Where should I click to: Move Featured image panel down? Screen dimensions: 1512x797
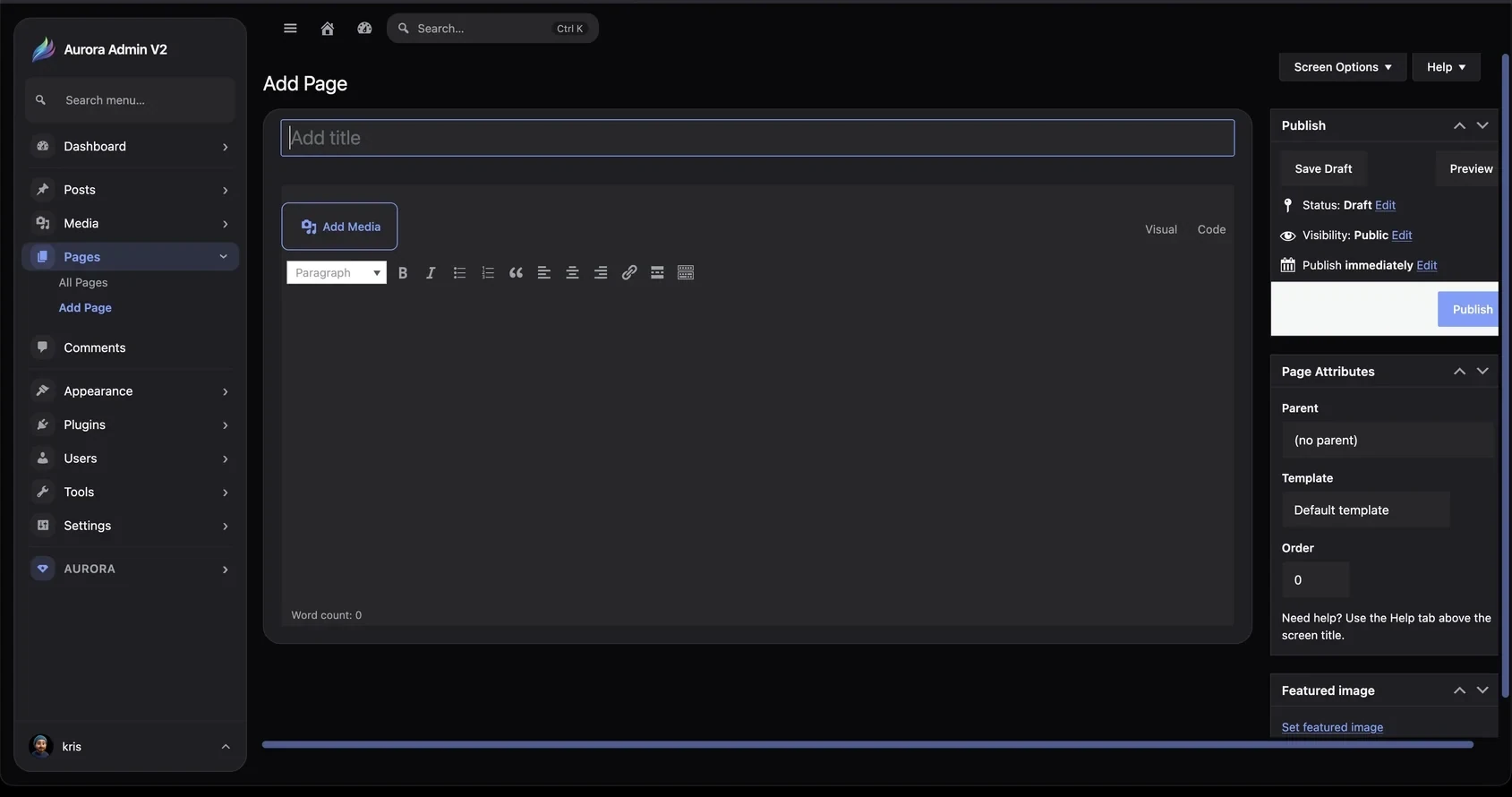pos(1482,690)
